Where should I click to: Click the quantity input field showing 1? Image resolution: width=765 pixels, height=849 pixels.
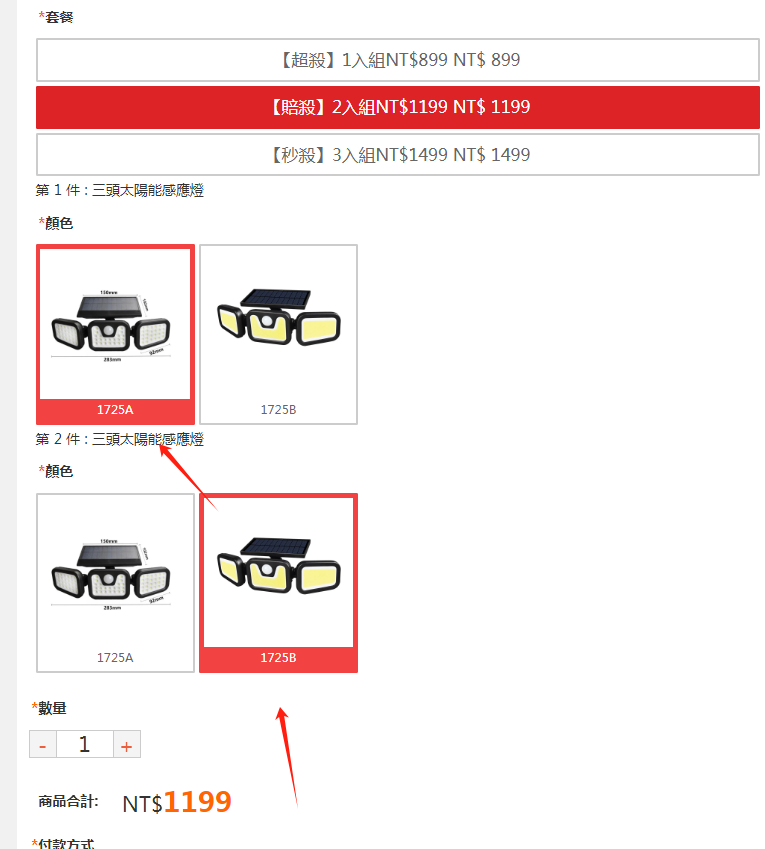point(85,744)
